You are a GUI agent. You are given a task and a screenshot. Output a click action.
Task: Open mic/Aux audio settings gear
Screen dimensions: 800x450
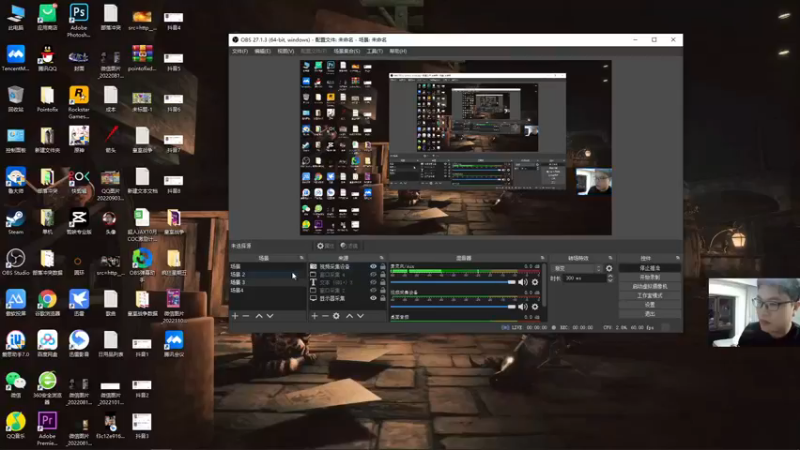point(535,282)
